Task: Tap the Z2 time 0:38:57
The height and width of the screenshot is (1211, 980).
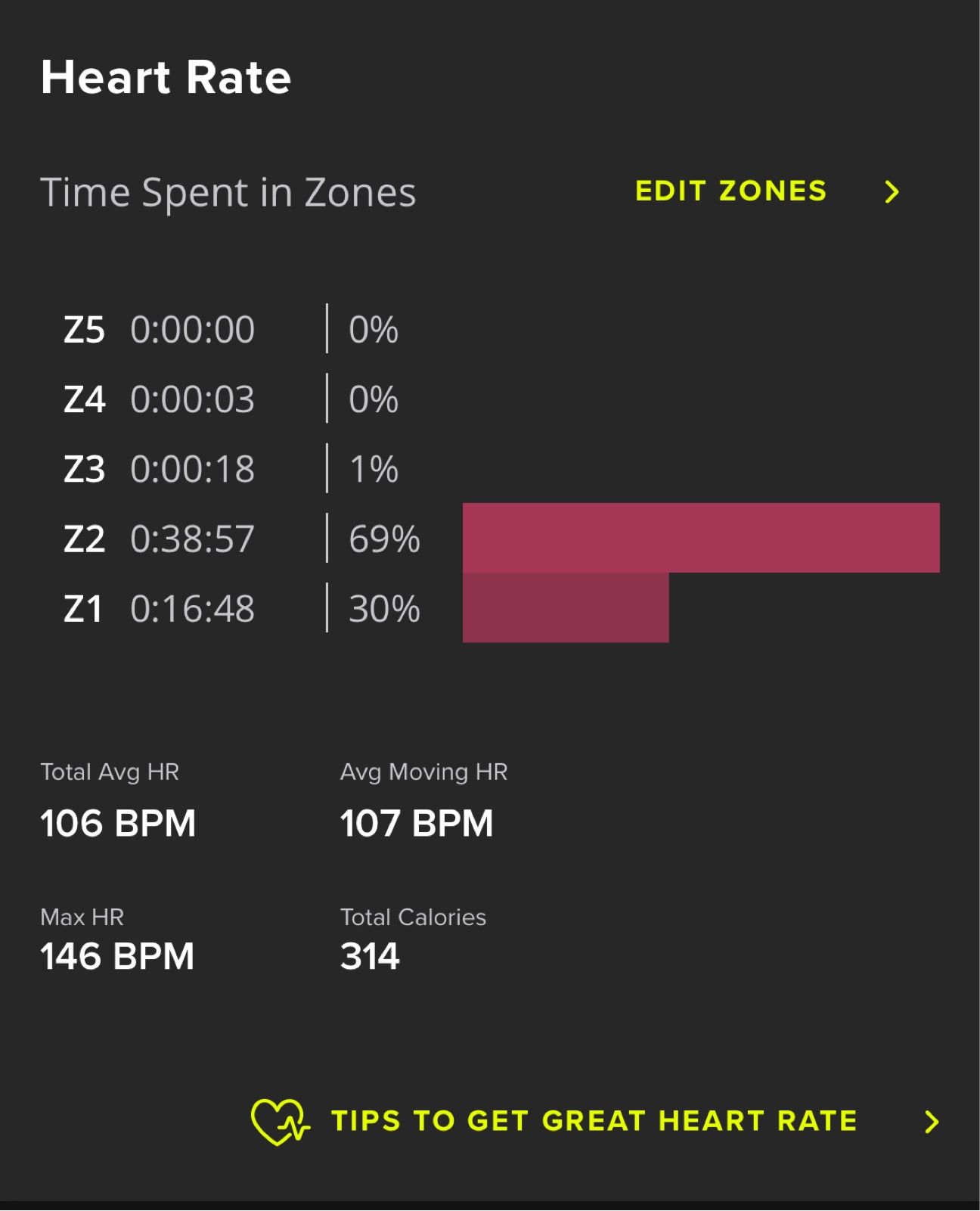Action: pyautogui.click(x=192, y=539)
